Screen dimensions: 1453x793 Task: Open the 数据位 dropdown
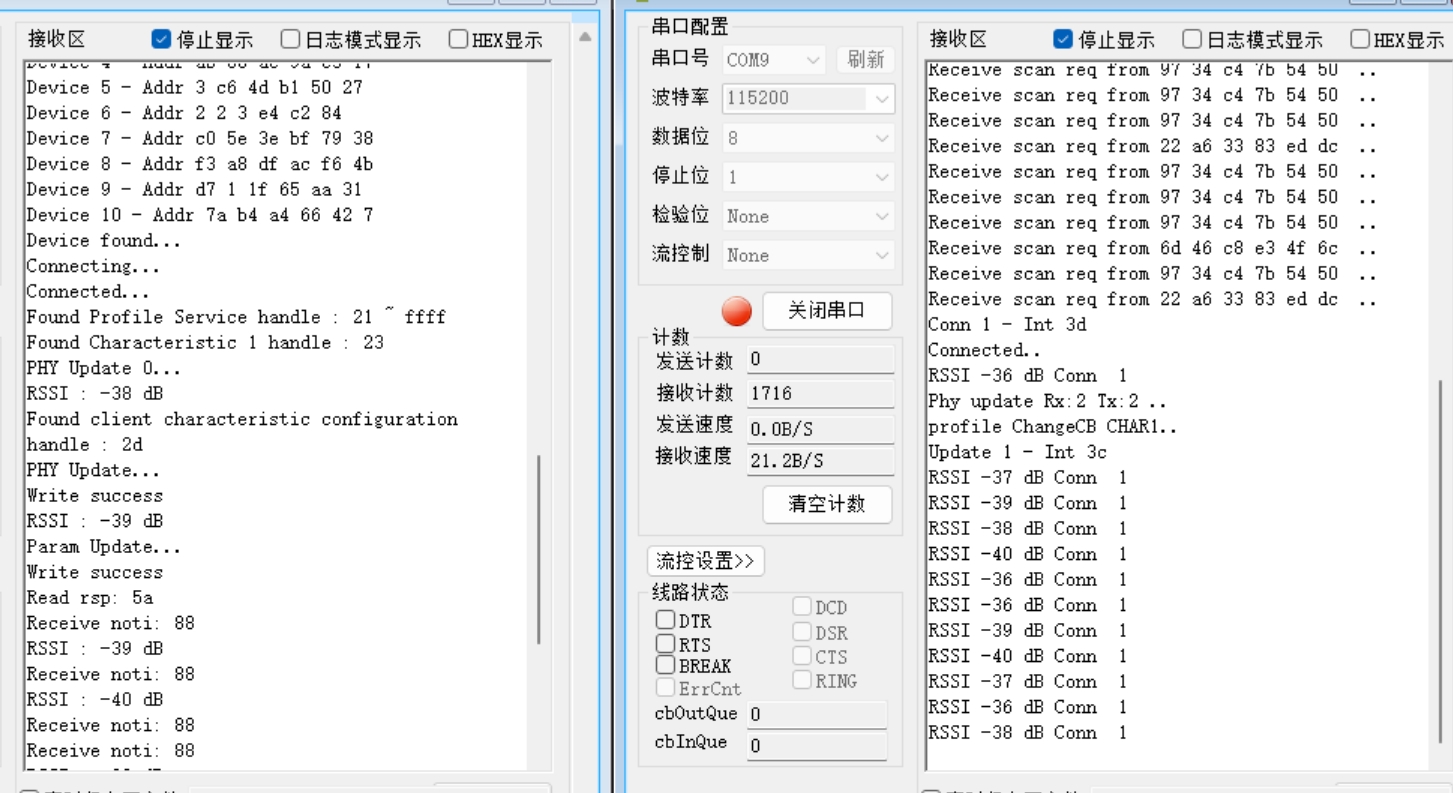808,138
